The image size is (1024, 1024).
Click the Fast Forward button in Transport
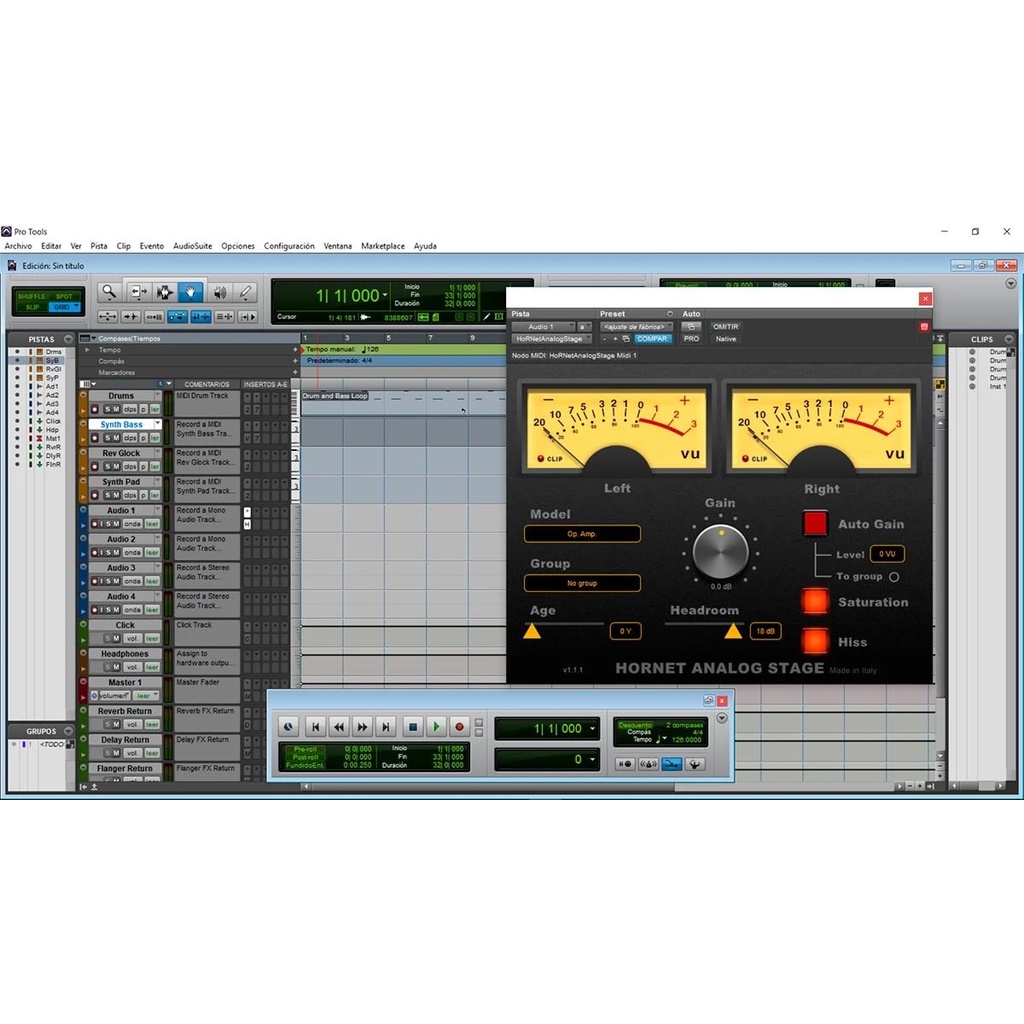pos(362,726)
